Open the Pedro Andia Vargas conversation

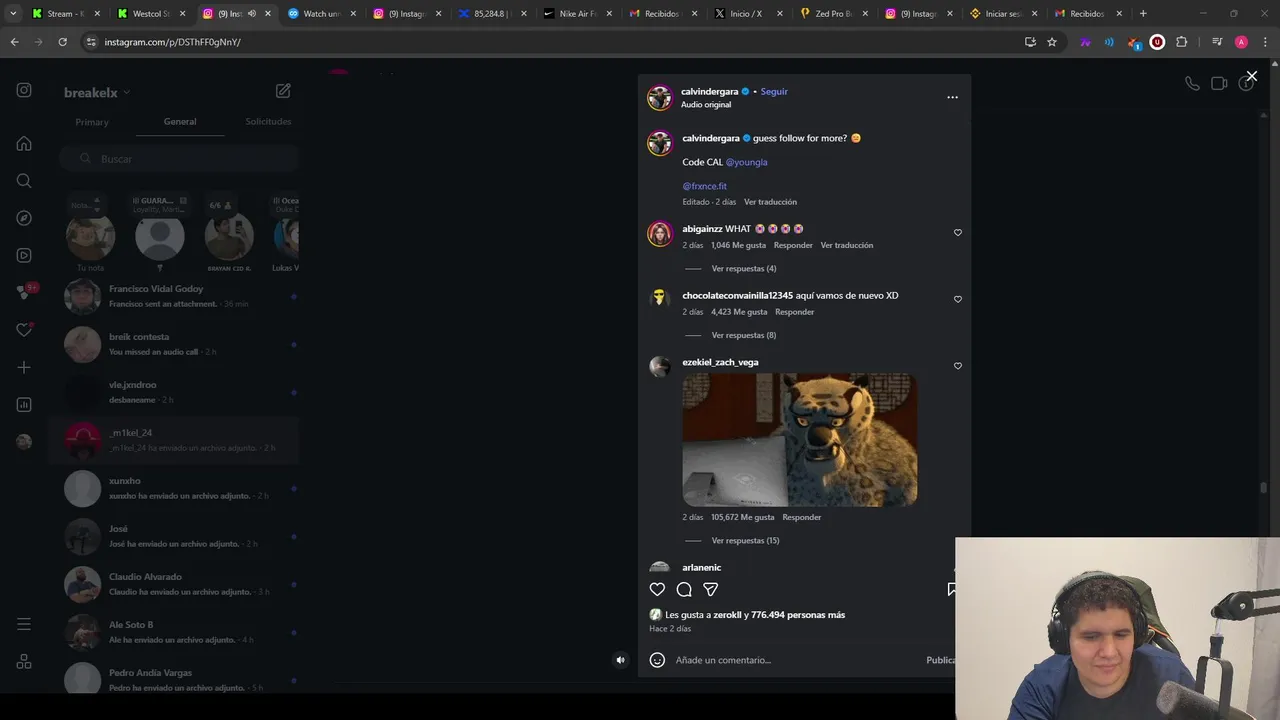tap(175, 680)
